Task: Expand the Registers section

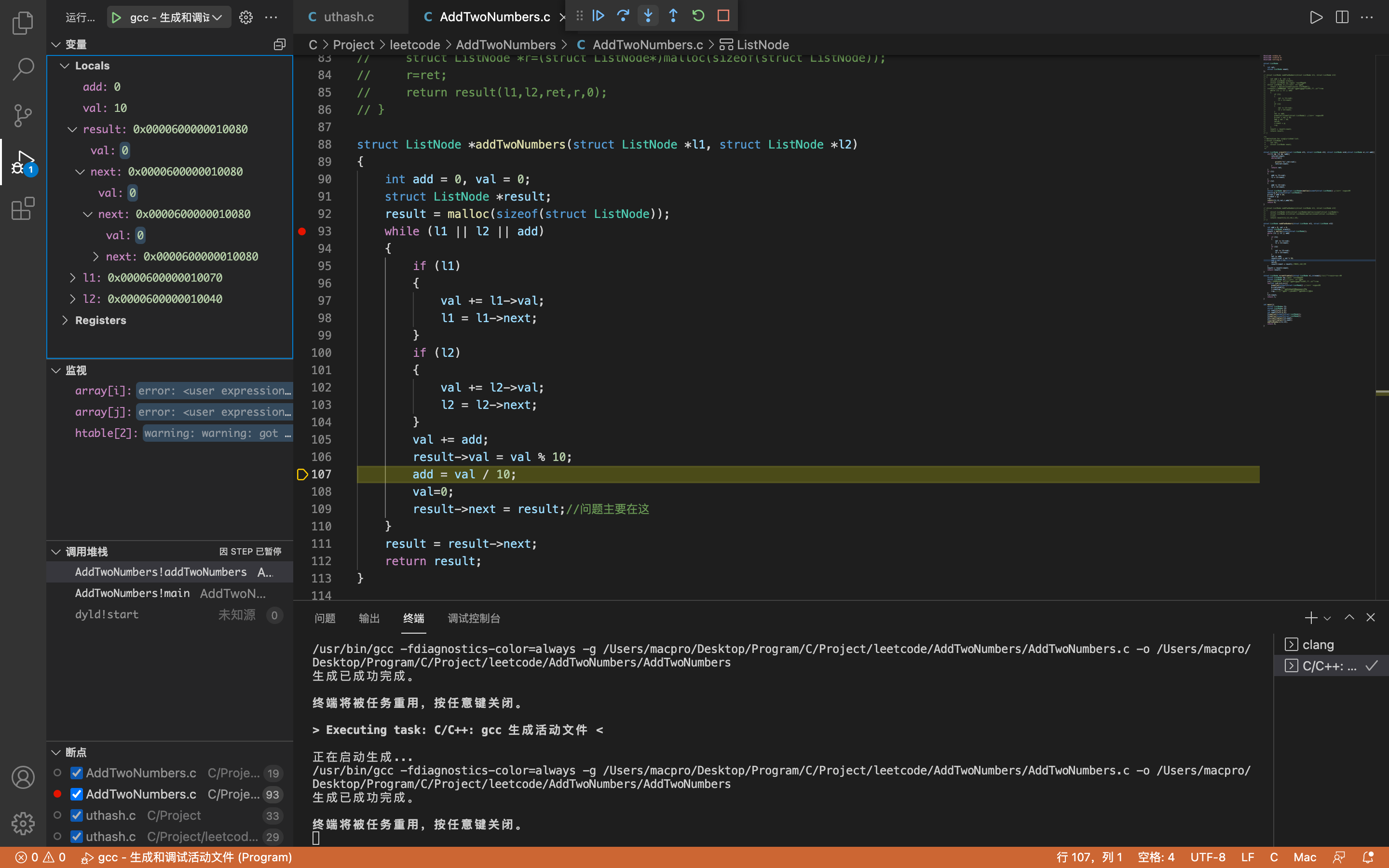Action: point(65,320)
